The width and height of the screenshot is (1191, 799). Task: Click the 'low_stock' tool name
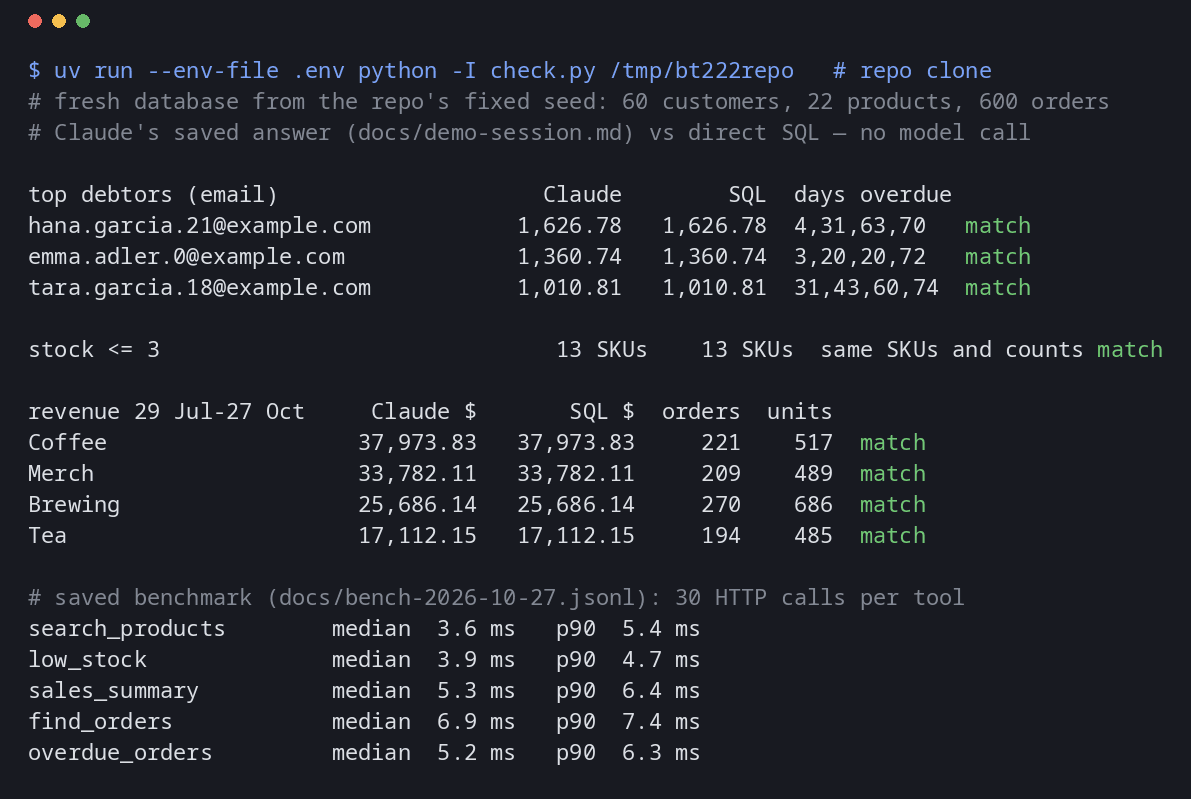pyautogui.click(x=87, y=661)
